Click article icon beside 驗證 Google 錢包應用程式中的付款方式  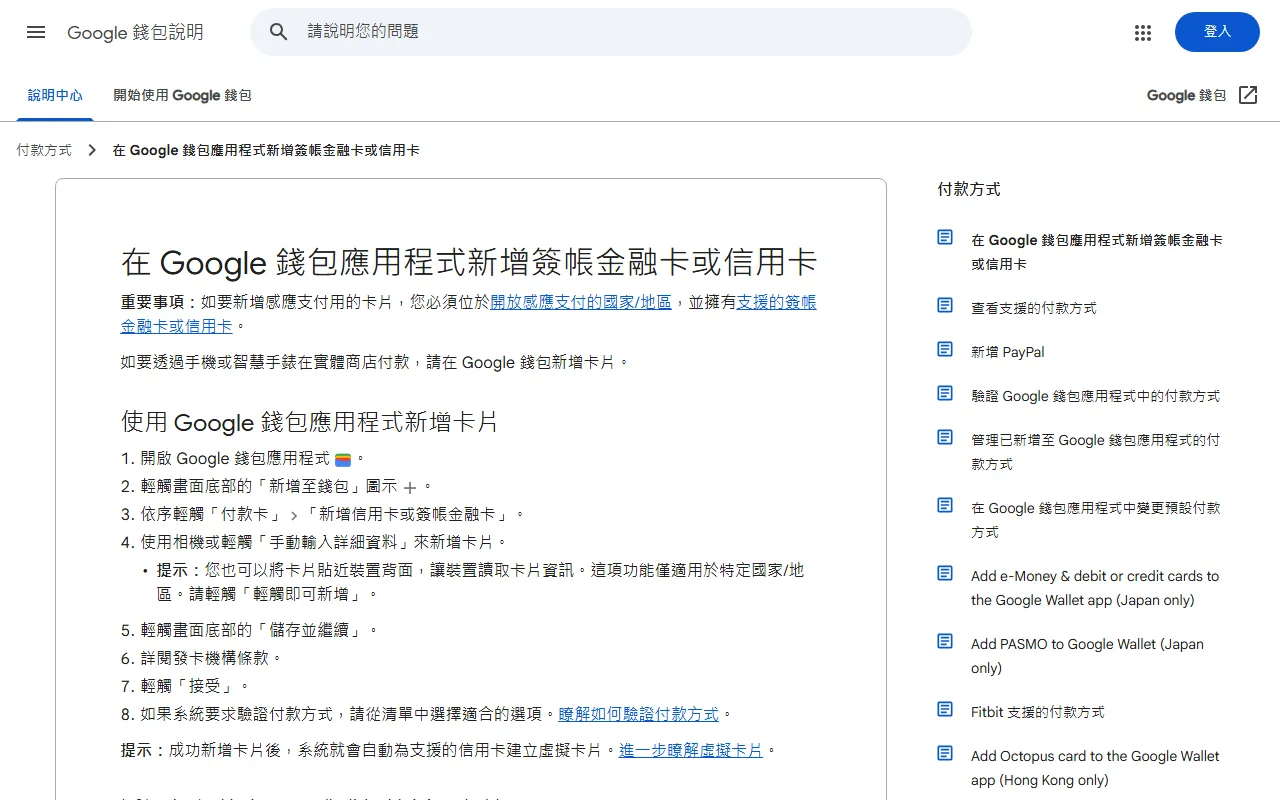pos(945,393)
